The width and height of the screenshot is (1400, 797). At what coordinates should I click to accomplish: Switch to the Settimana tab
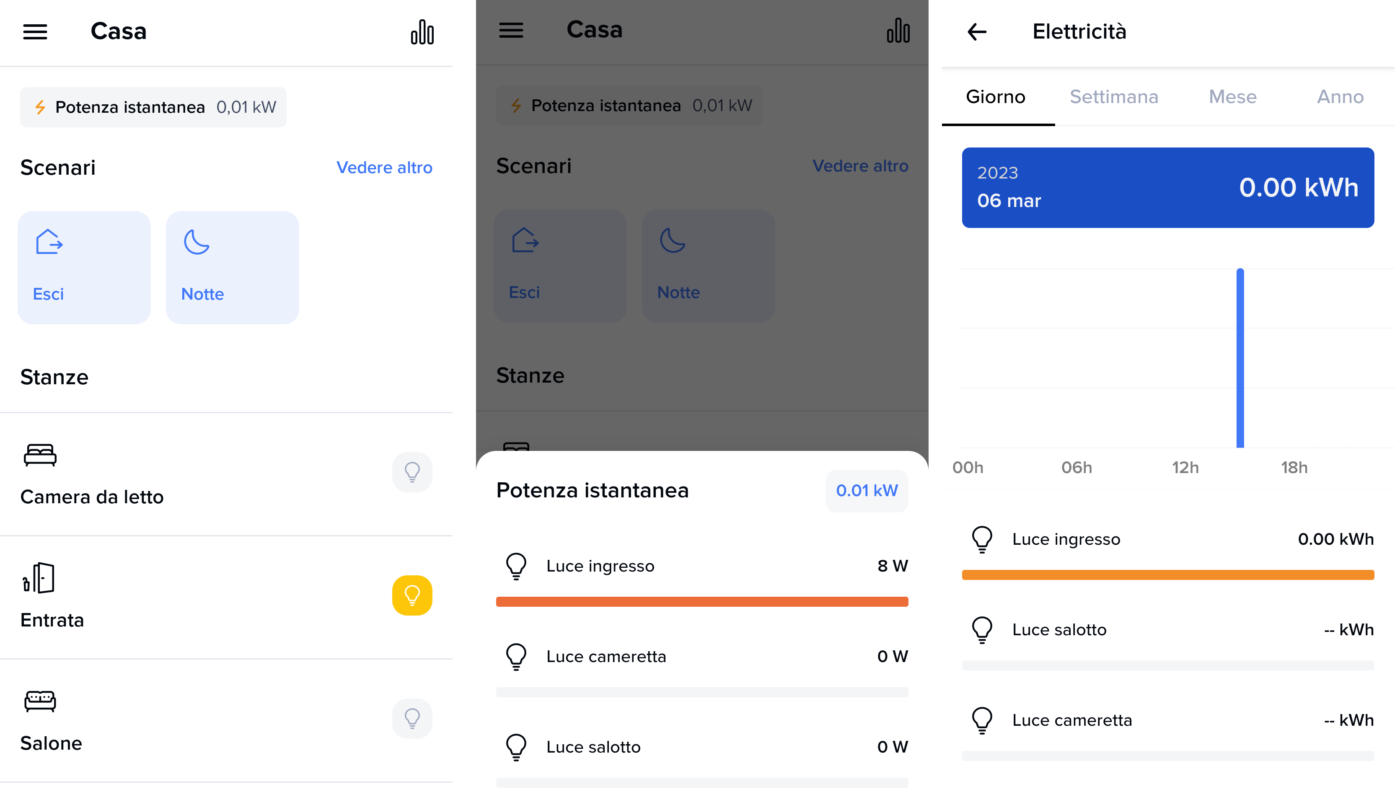click(x=1113, y=97)
